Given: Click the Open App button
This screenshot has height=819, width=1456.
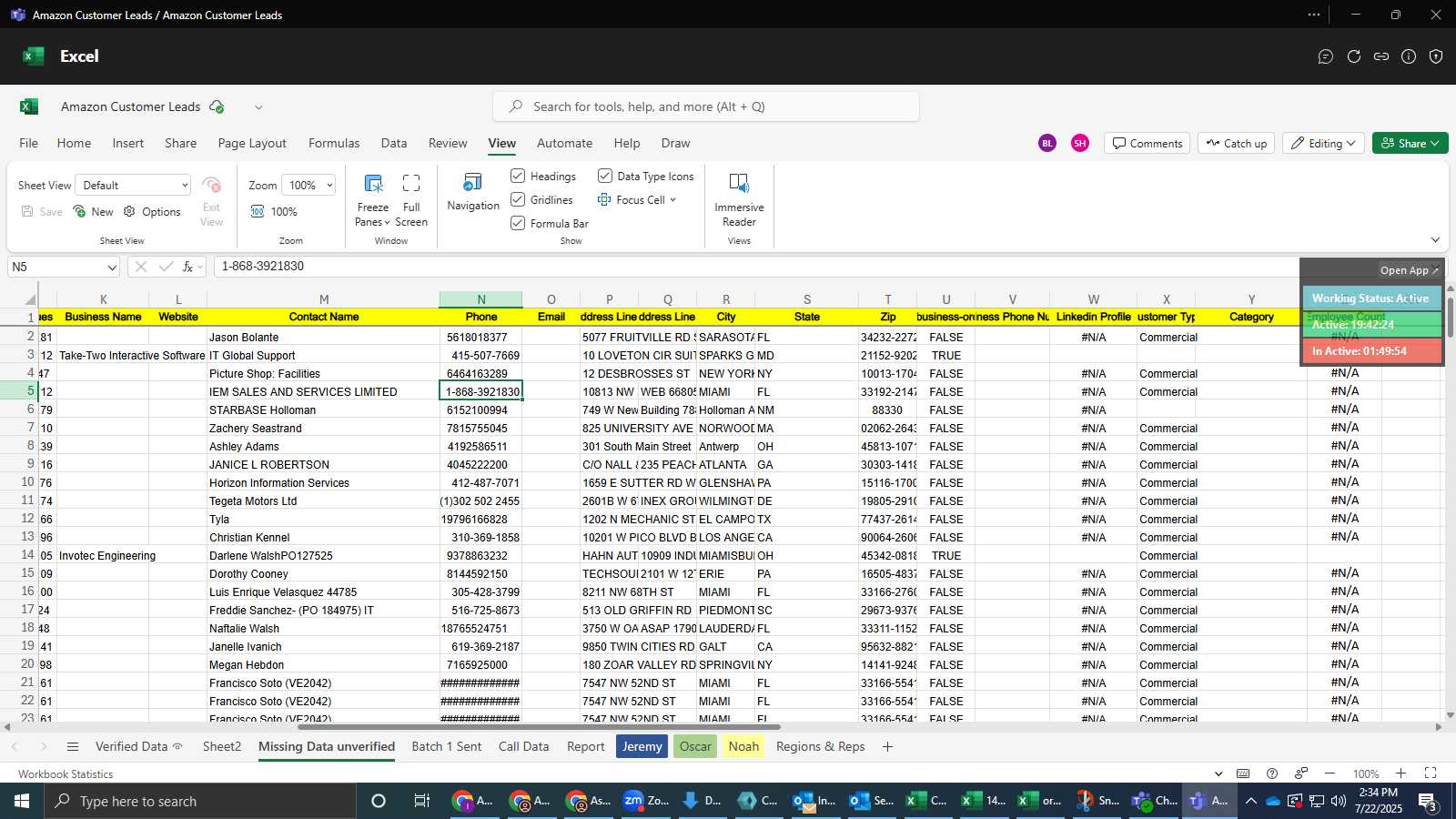Looking at the screenshot, I should point(1409,270).
